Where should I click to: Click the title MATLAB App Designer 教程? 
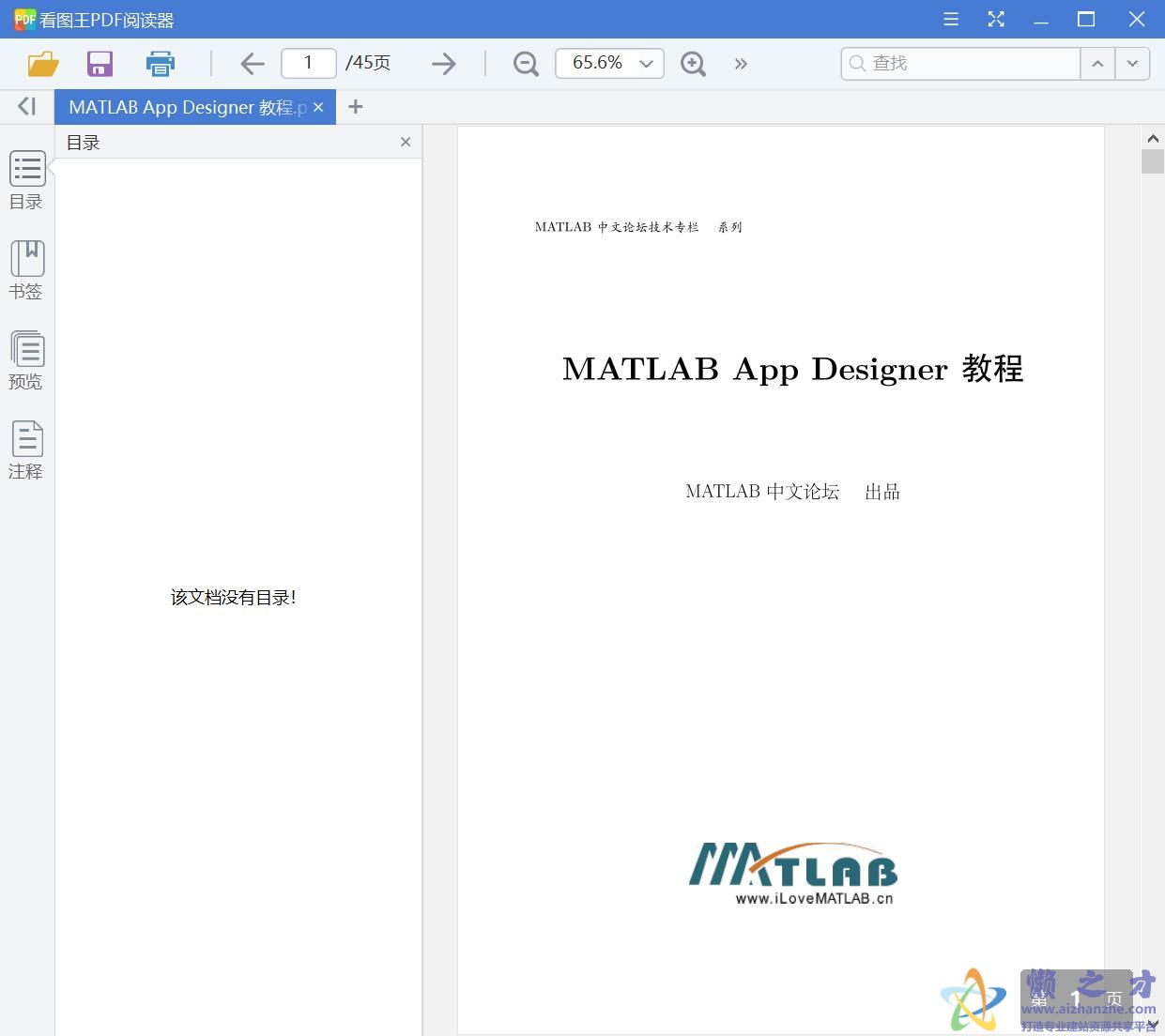[792, 369]
